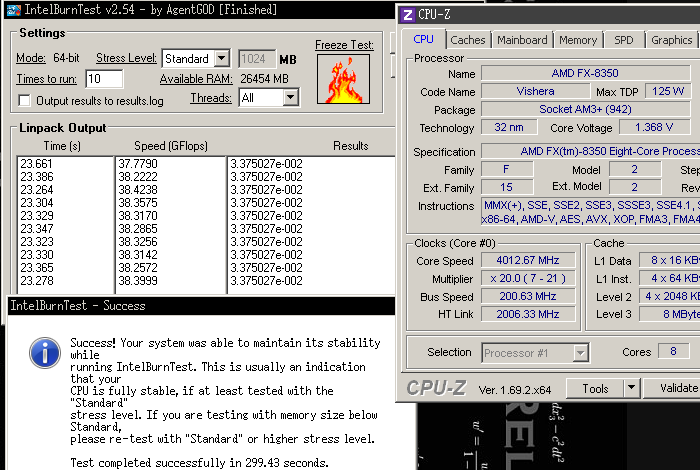Click the Speed (GFlops) column header
Screen dimensions: 700x470
(171, 146)
